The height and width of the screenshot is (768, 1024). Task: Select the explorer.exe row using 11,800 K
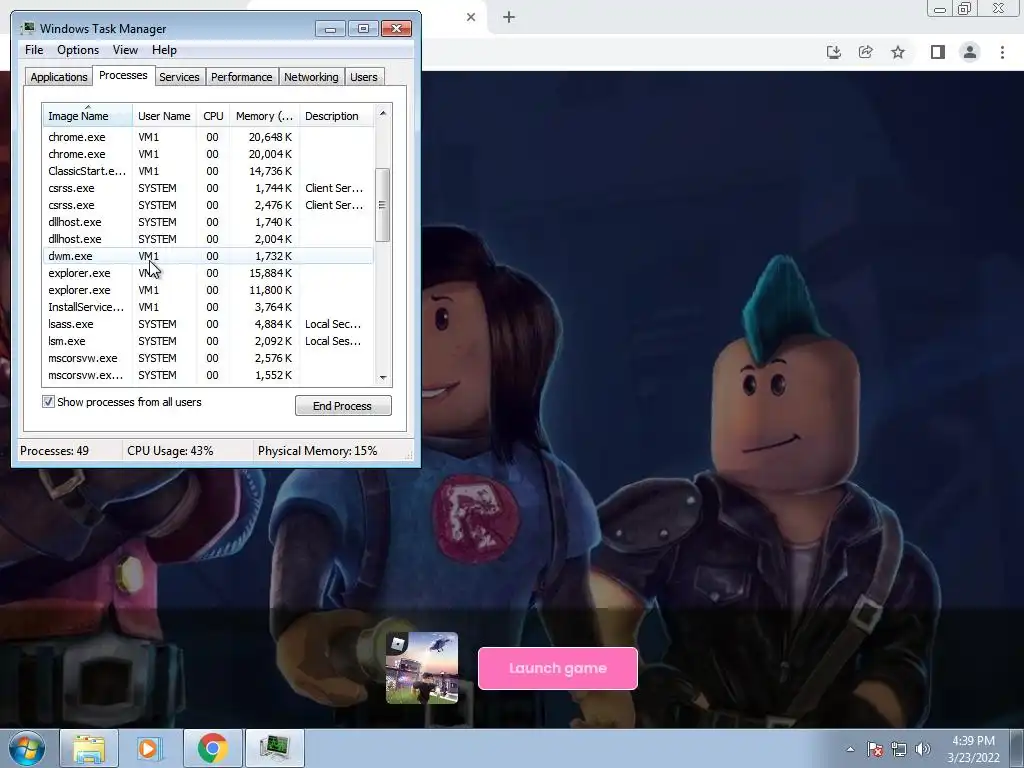[208, 290]
